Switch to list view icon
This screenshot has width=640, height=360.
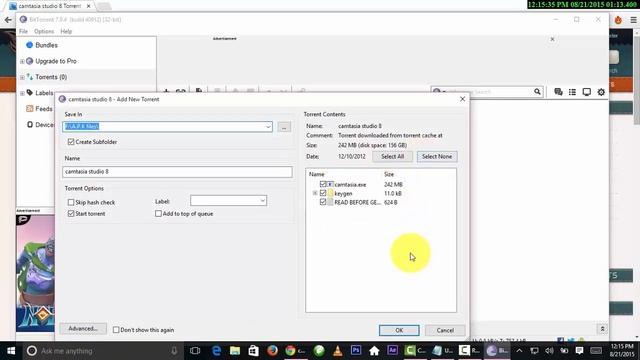(x=572, y=92)
